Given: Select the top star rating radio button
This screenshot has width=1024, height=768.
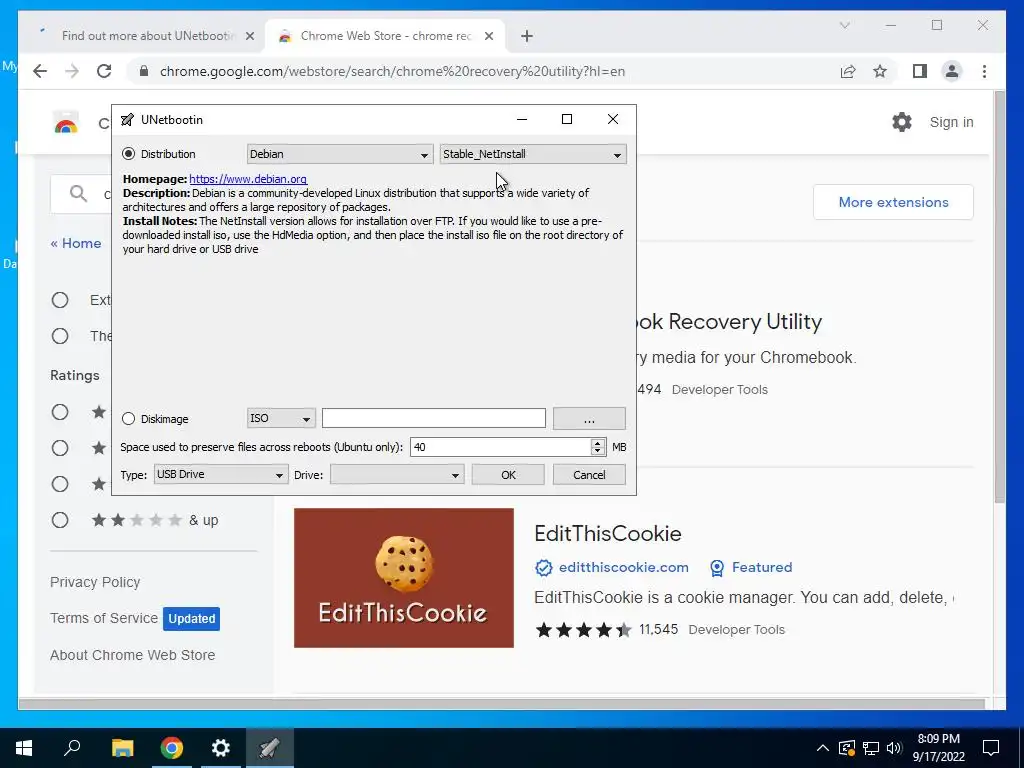Looking at the screenshot, I should coord(60,412).
